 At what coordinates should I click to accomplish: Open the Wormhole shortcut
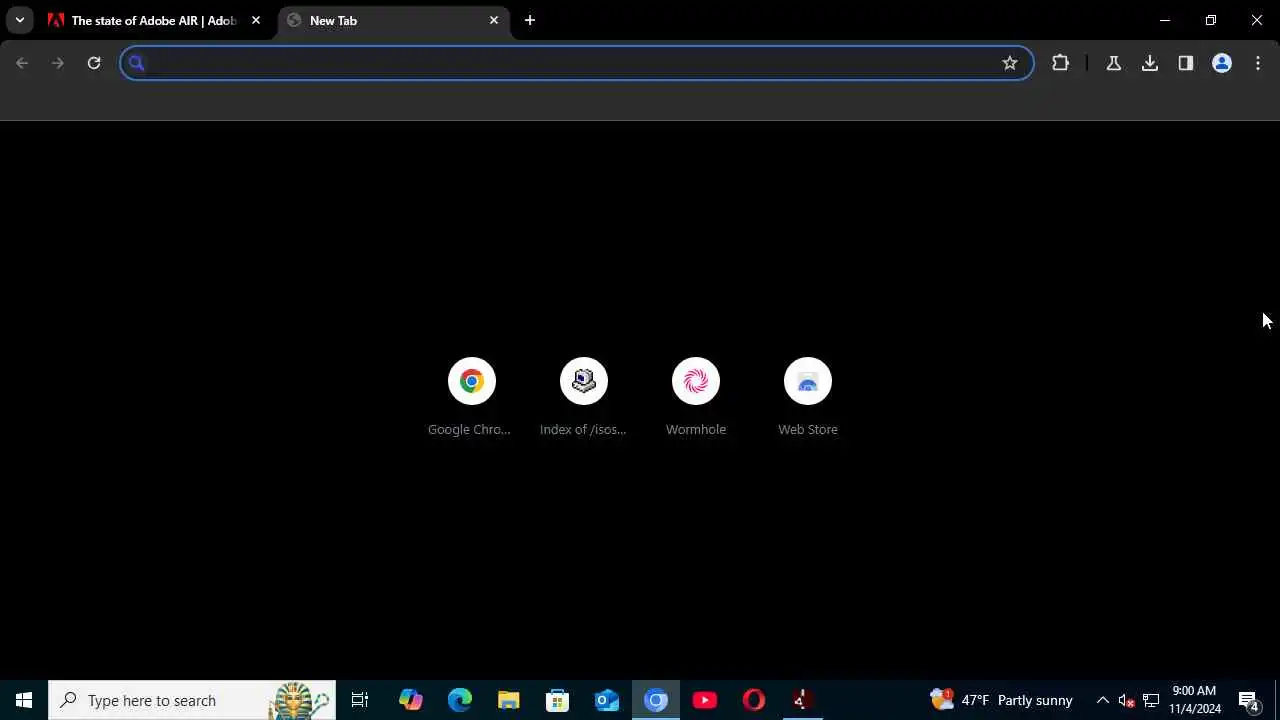point(696,397)
